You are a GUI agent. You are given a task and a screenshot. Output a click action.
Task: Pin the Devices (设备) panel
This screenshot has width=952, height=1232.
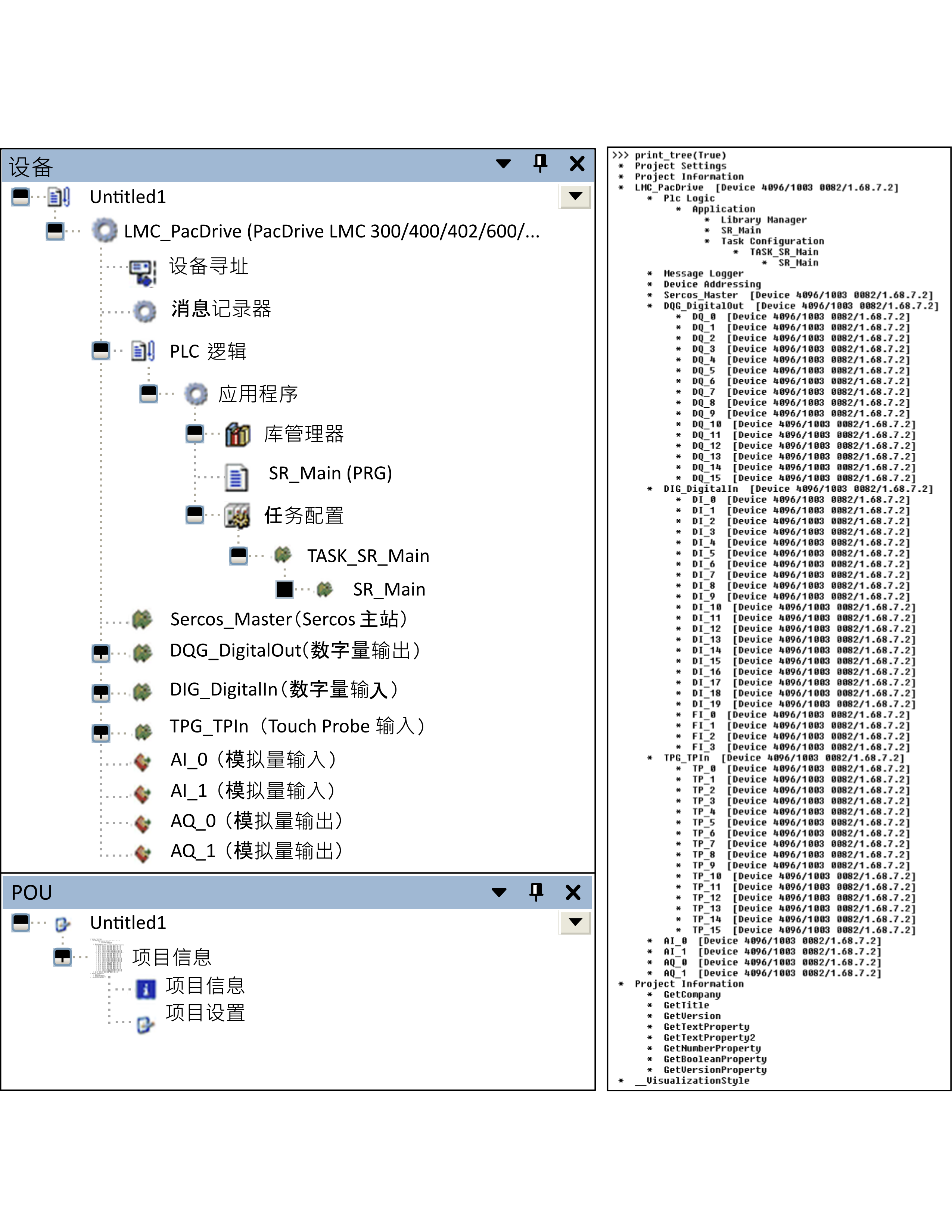540,164
